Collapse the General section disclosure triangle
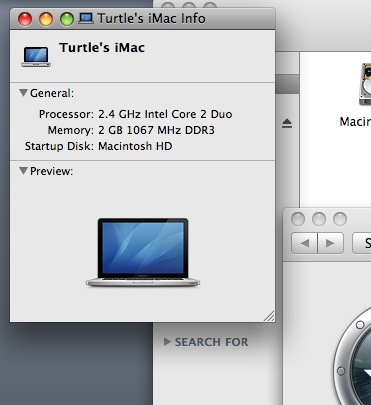 pyautogui.click(x=23, y=92)
